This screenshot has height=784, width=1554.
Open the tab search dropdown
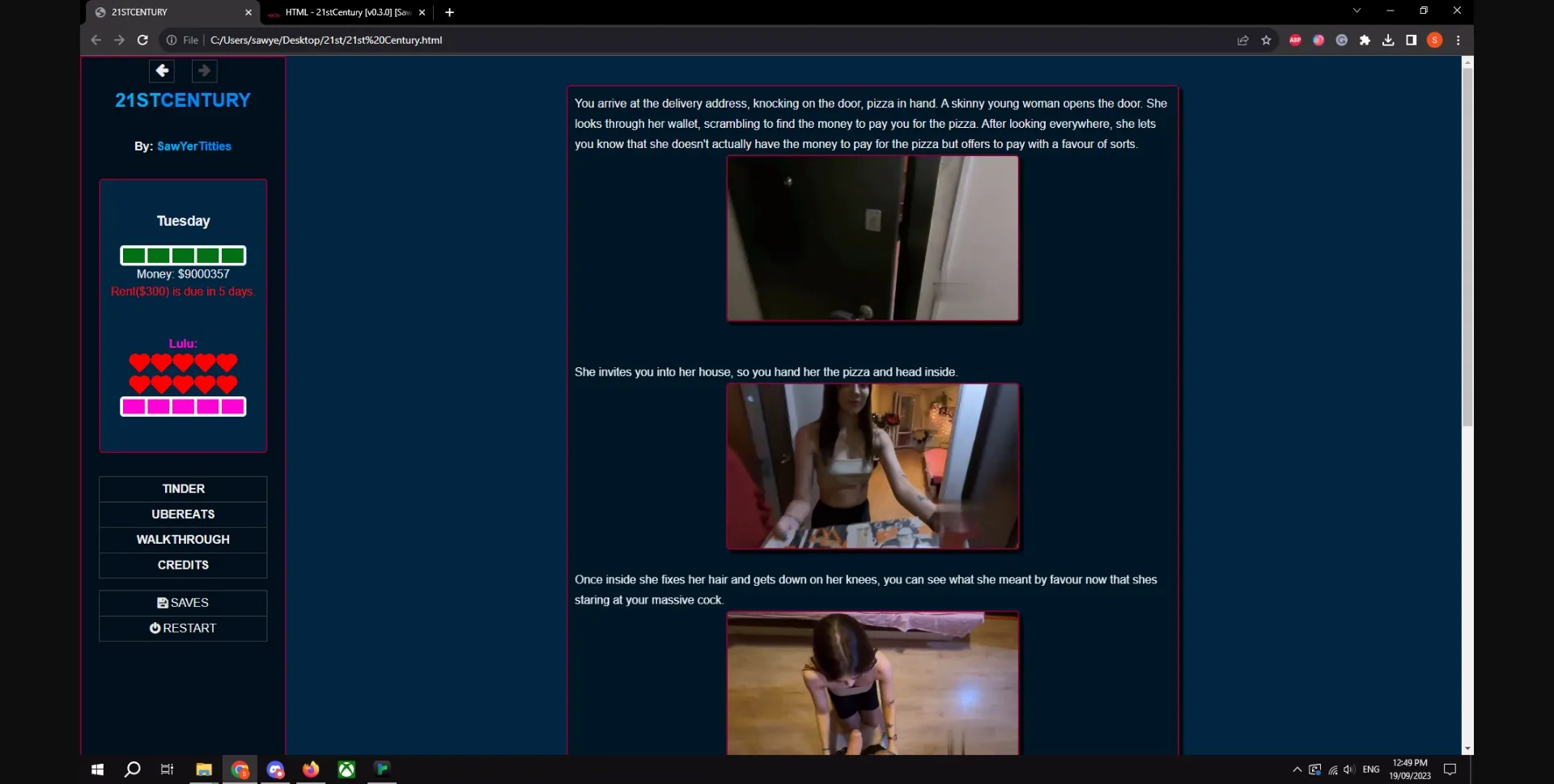pyautogui.click(x=1356, y=11)
